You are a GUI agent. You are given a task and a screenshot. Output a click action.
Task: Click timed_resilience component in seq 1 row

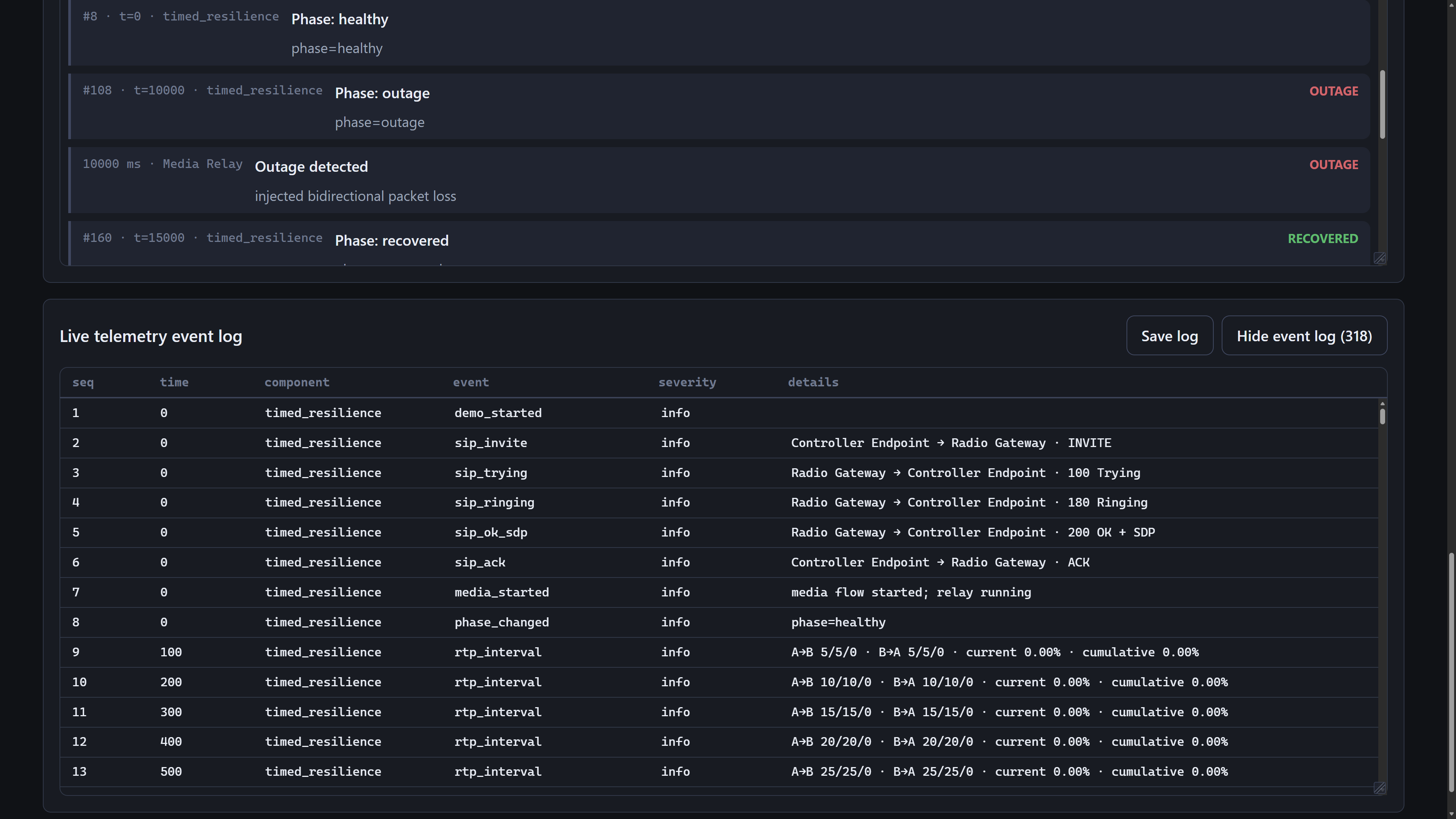323,413
